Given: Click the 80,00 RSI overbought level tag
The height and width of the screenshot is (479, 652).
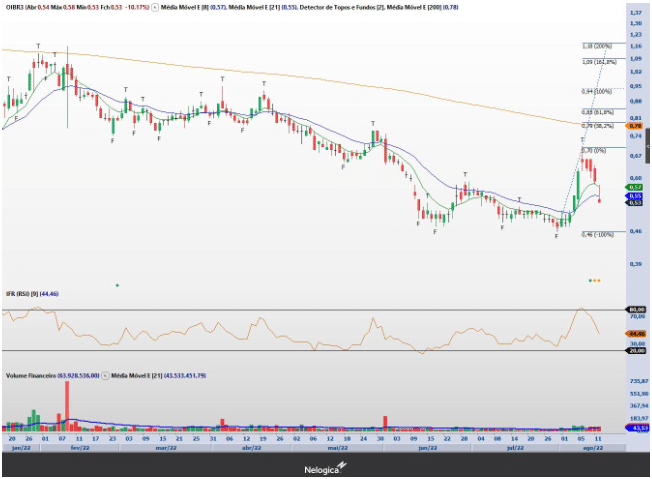Looking at the screenshot, I should coord(635,310).
